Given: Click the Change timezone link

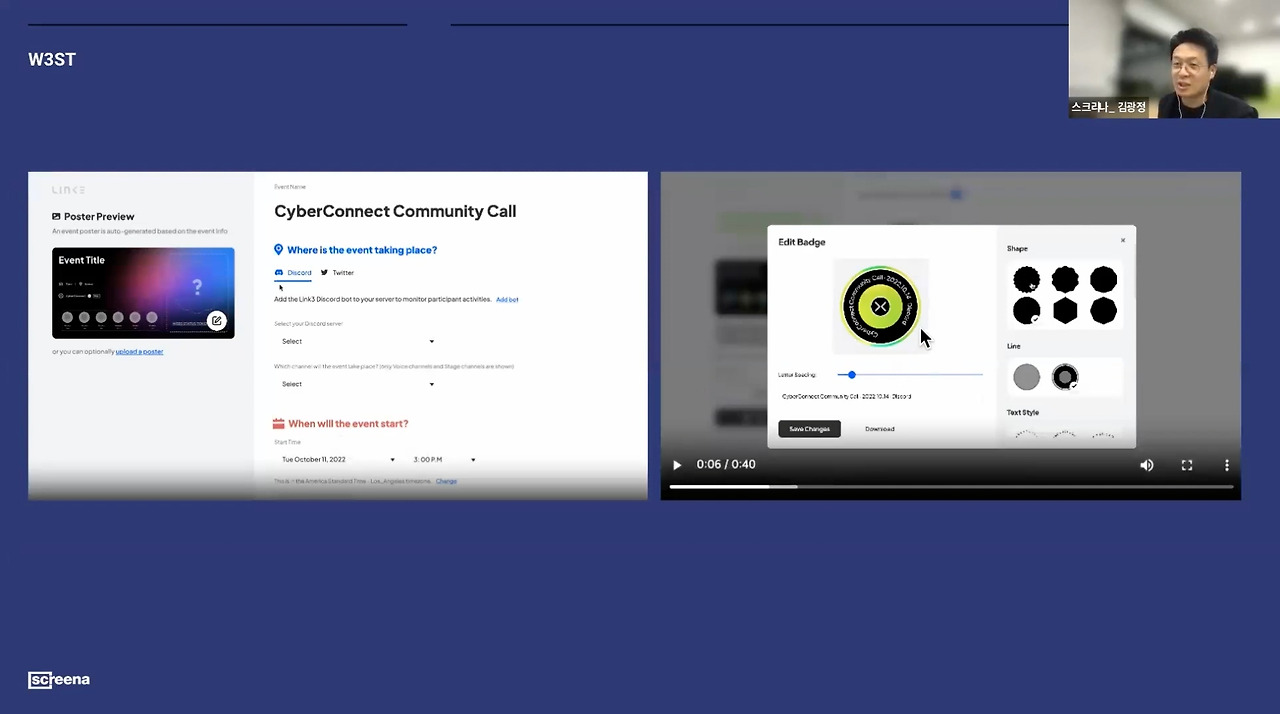Looking at the screenshot, I should point(446,482).
